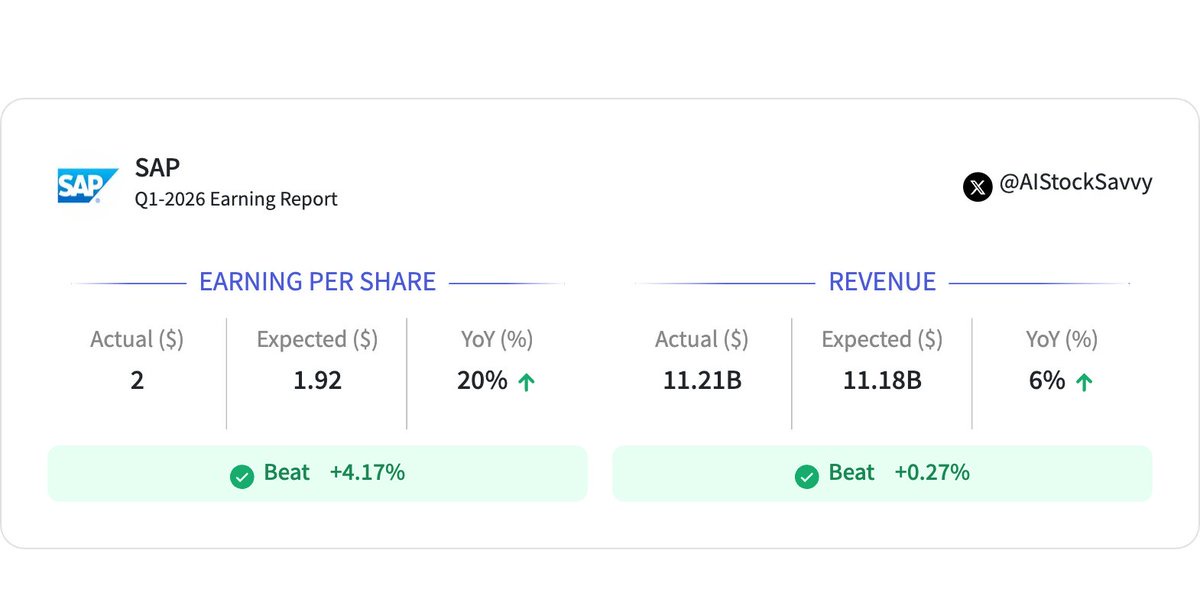The image size is (1200, 596).
Task: Click the green up arrow next to 20%
Action: [x=526, y=382]
